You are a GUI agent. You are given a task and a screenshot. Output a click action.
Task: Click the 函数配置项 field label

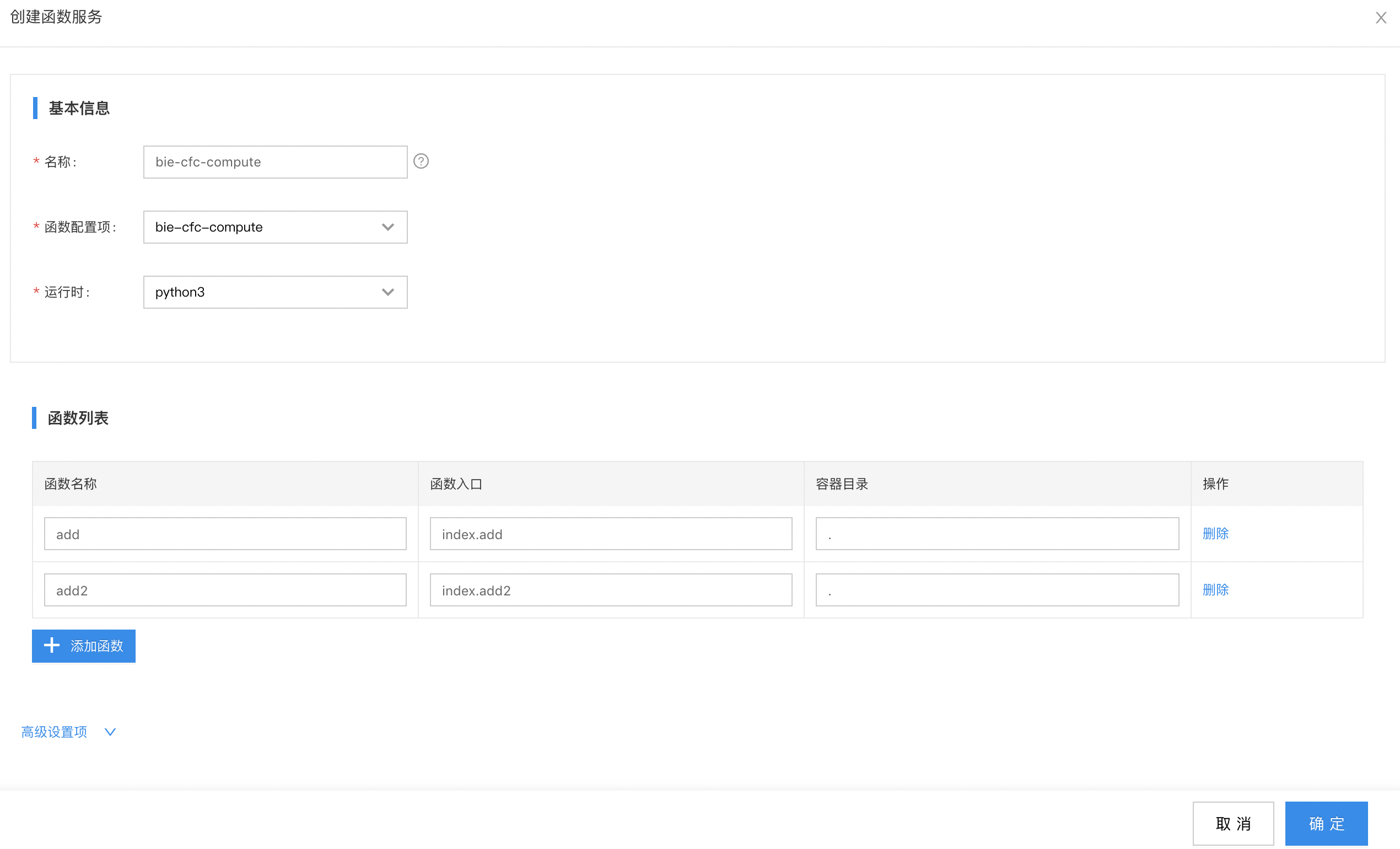click(80, 227)
